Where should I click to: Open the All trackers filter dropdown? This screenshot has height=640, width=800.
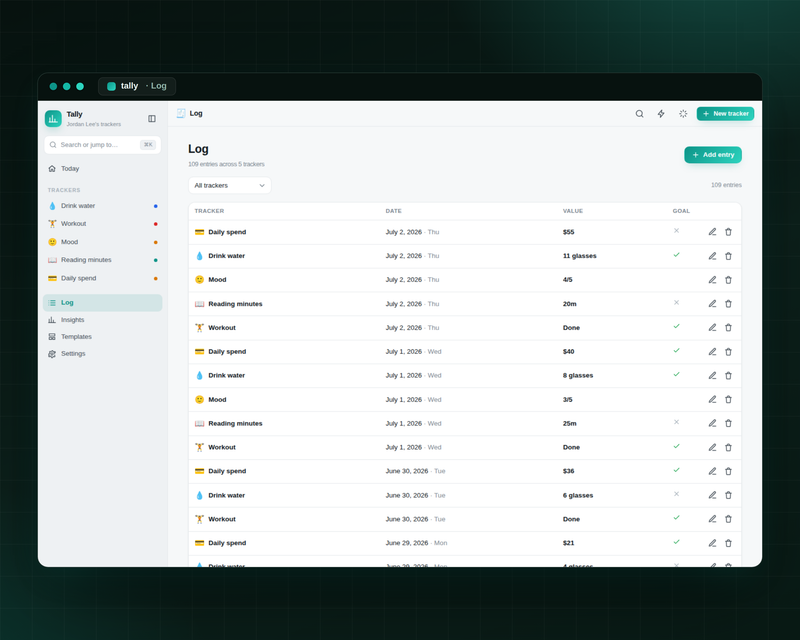click(230, 185)
